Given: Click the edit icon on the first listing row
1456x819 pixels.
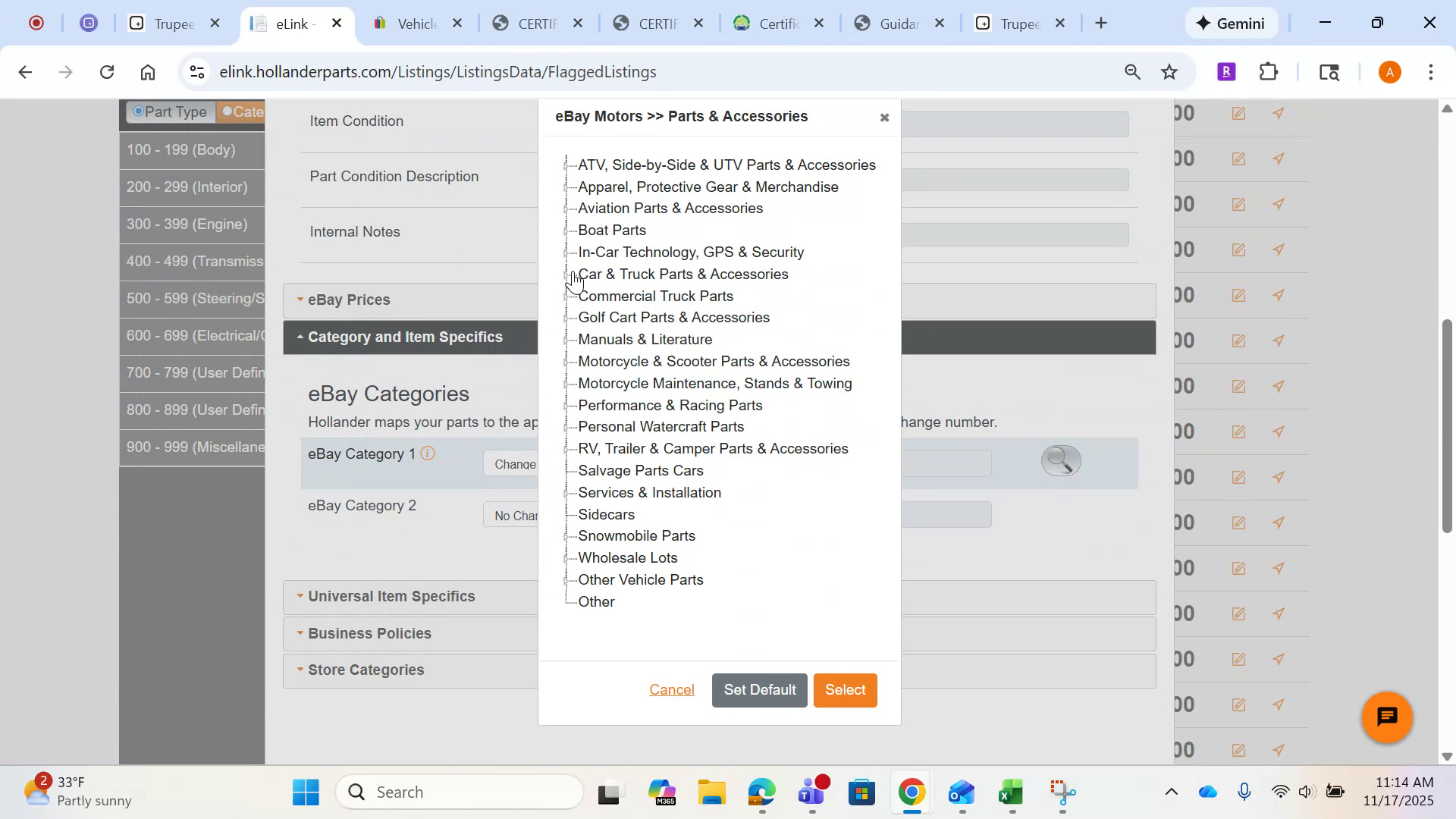Looking at the screenshot, I should pyautogui.click(x=1239, y=113).
